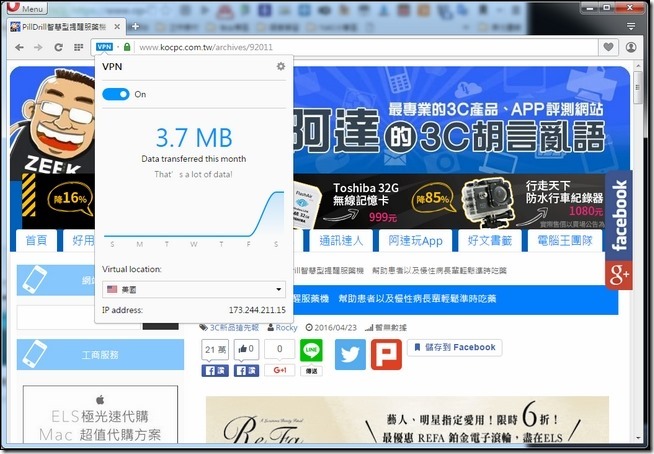
Task: Click the G+1 button
Action: coord(279,370)
